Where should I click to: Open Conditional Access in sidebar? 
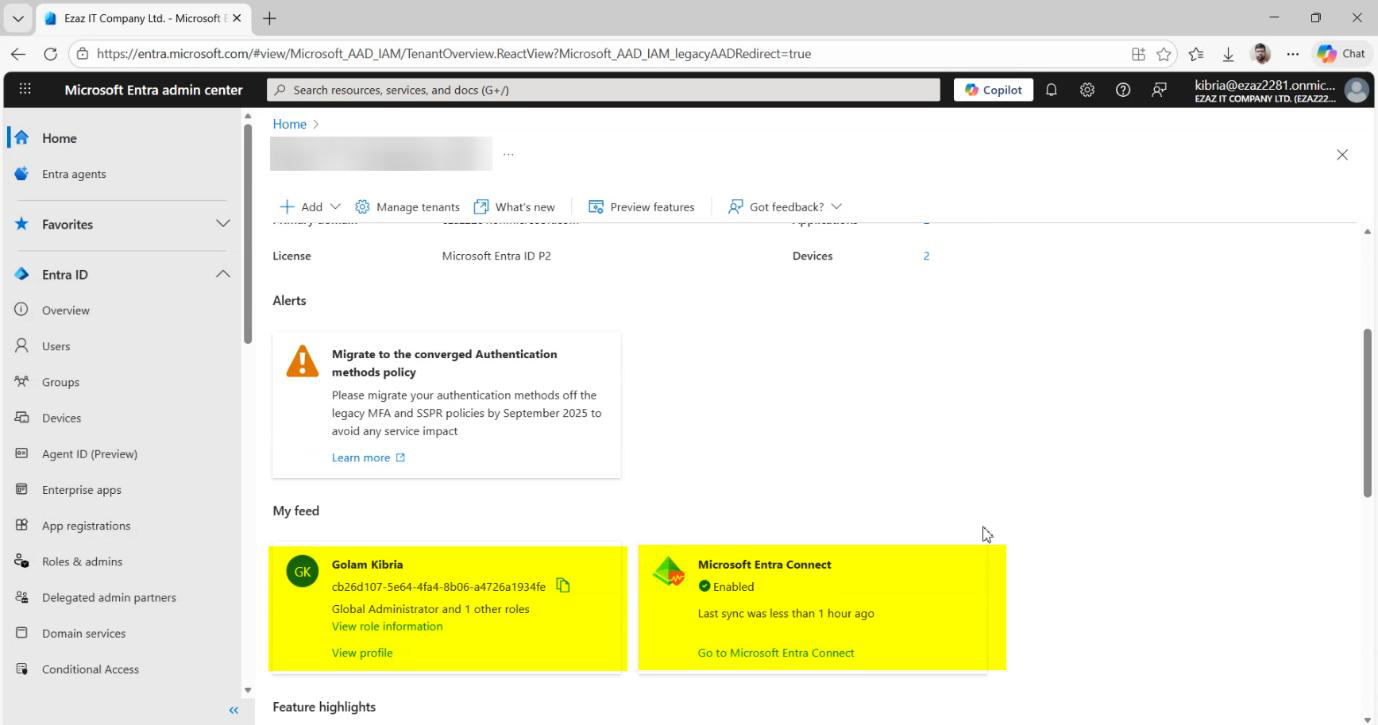[x=90, y=670]
